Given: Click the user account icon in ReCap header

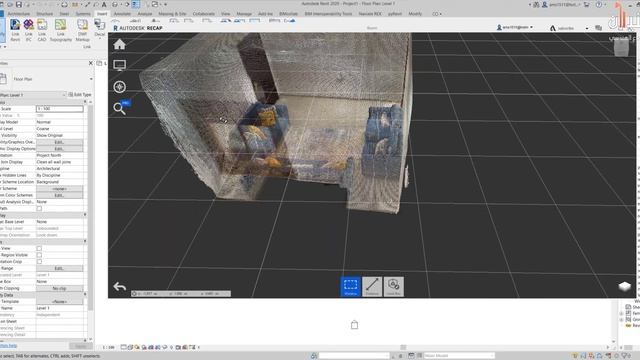Looking at the screenshot, I should tap(499, 27).
